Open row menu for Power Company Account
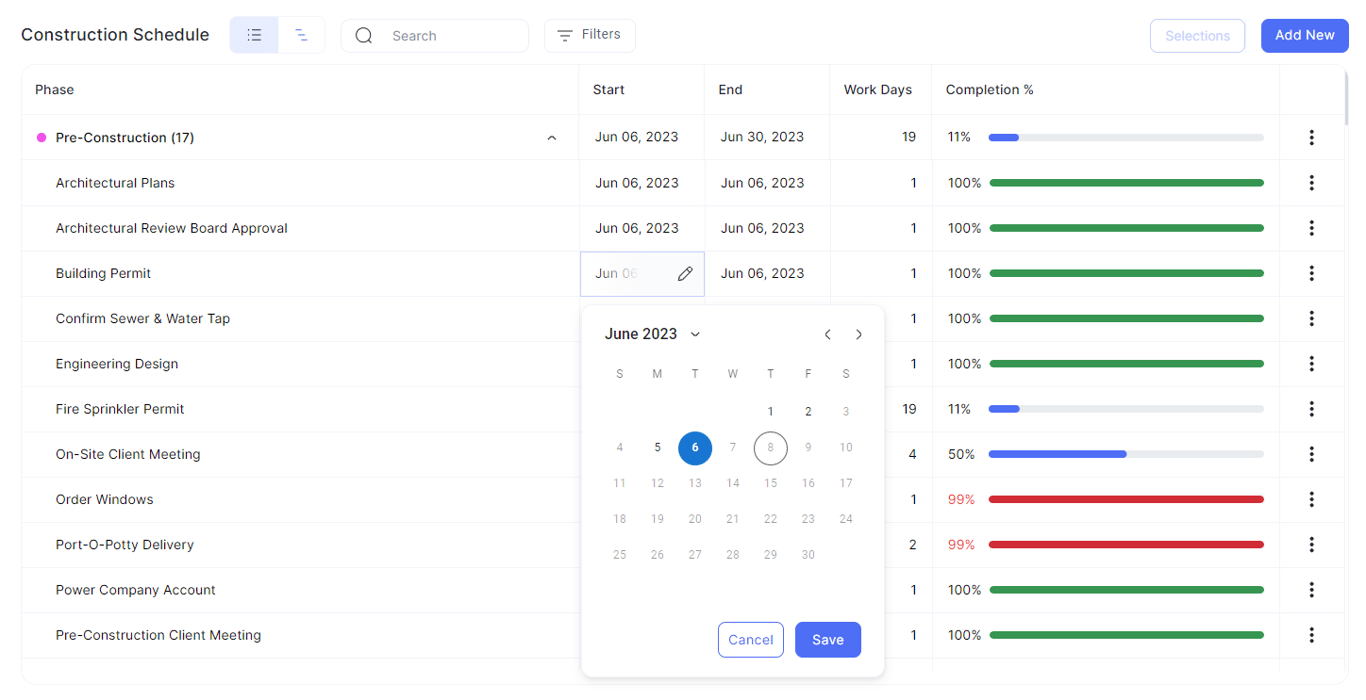This screenshot has width=1366, height=700. [x=1311, y=590]
